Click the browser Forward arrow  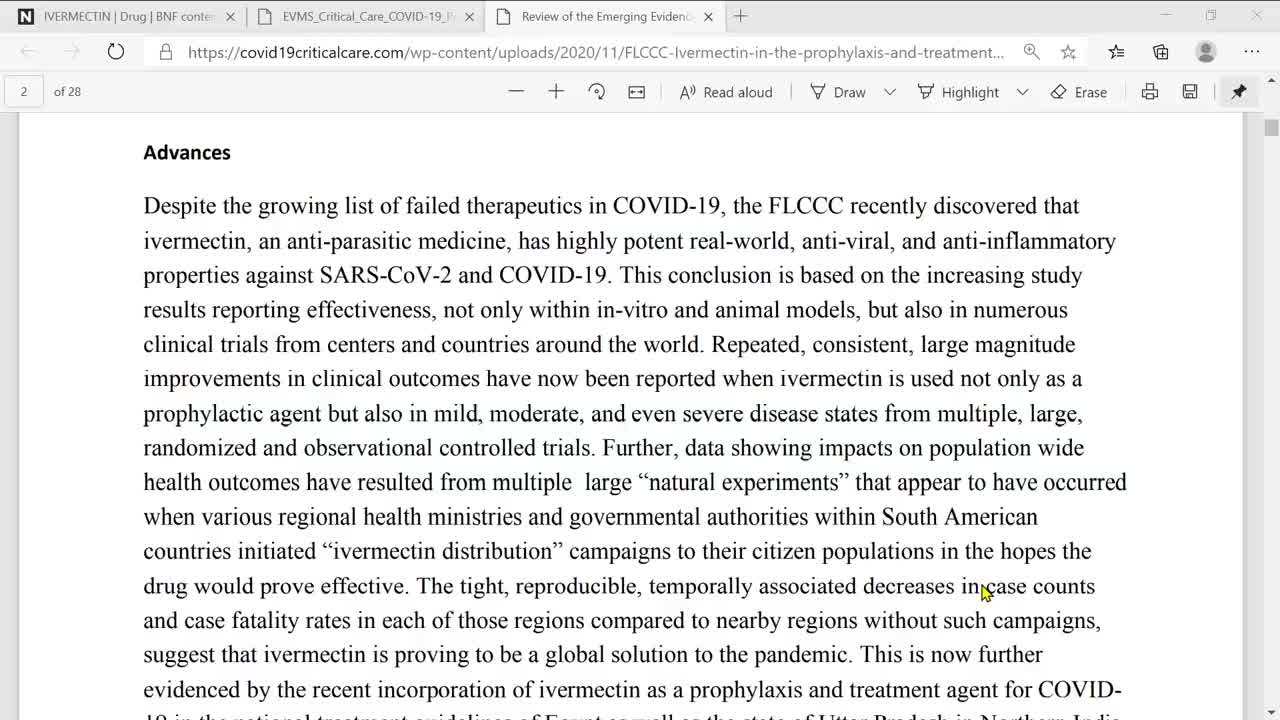pos(72,52)
